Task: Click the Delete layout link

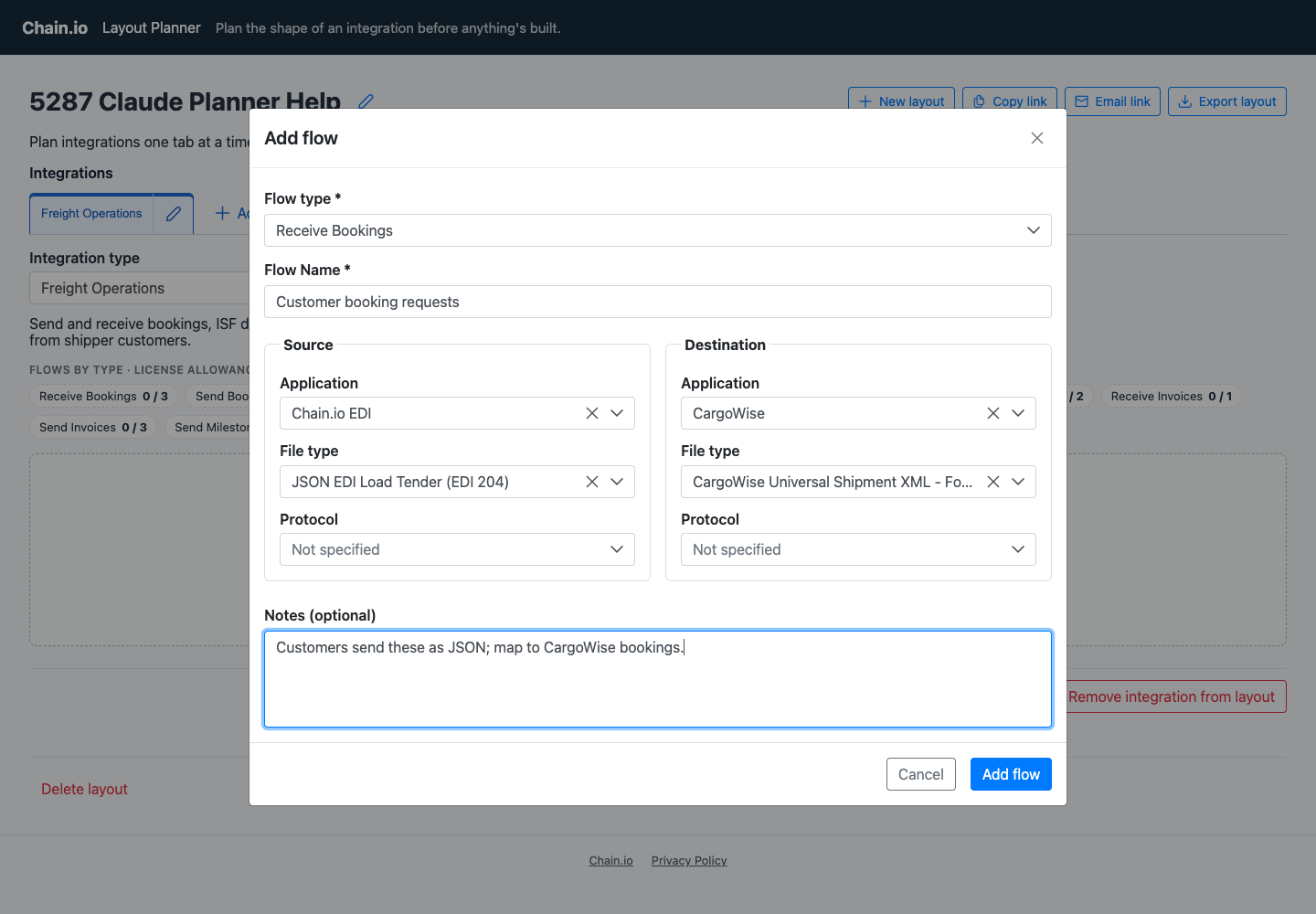Action: pos(84,789)
